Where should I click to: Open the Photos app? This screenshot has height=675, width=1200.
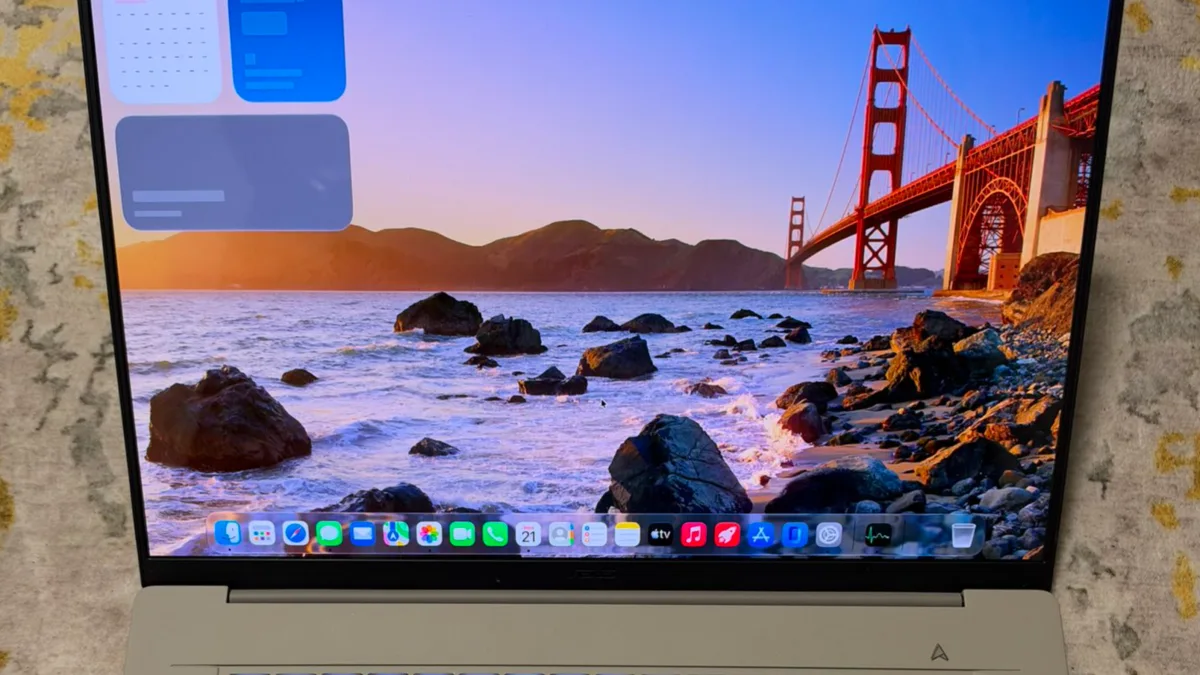coord(429,534)
